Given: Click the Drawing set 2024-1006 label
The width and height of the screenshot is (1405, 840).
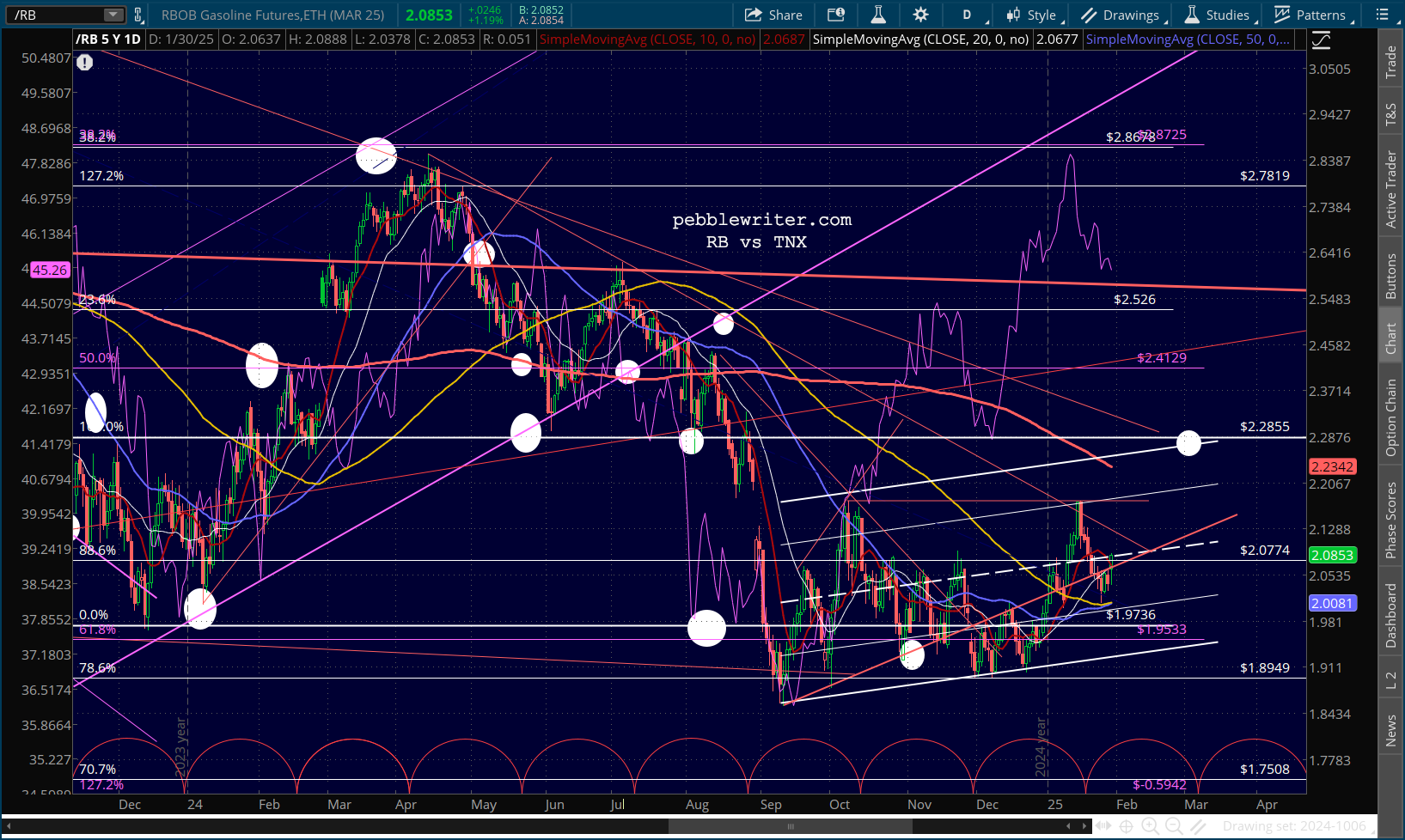Looking at the screenshot, I should coord(1294,826).
